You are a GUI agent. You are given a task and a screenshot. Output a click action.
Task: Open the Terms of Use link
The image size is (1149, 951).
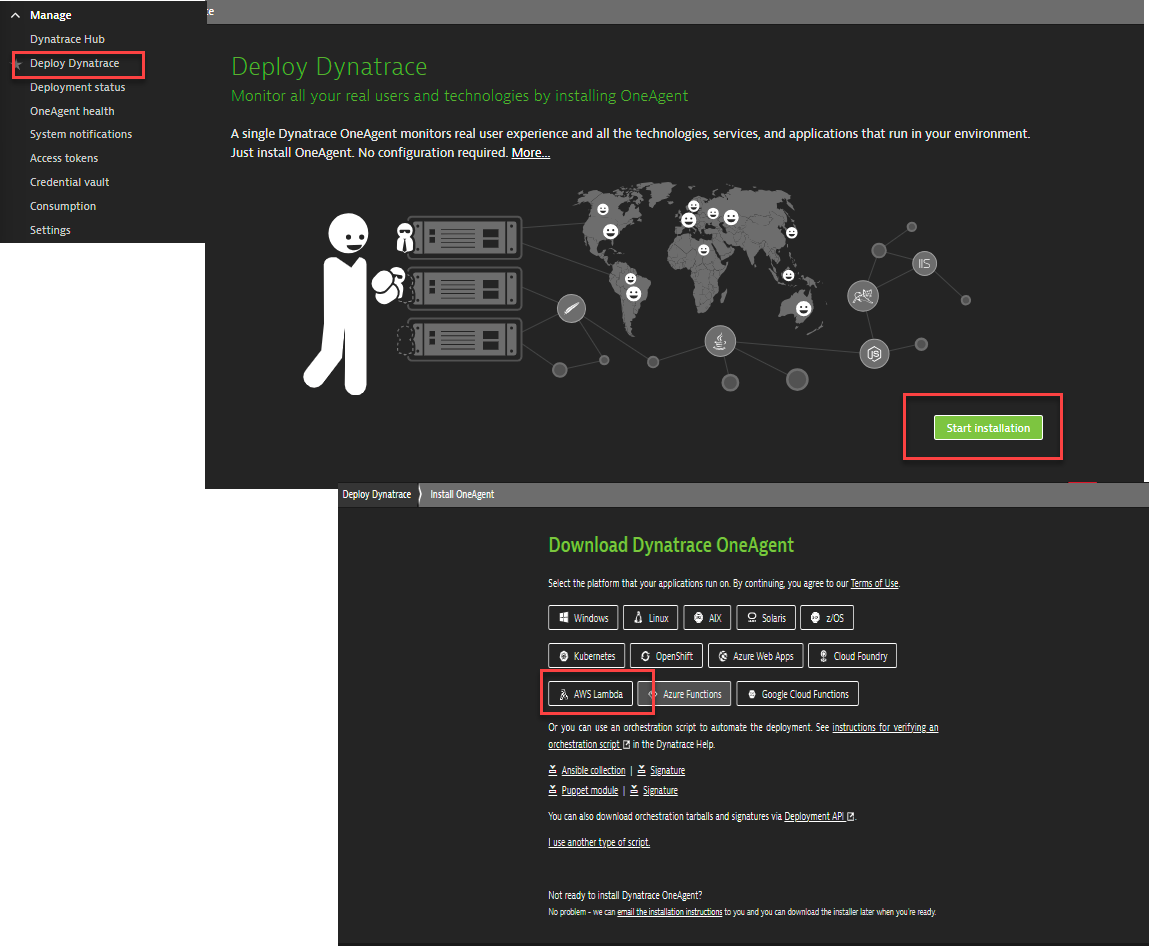coord(874,584)
